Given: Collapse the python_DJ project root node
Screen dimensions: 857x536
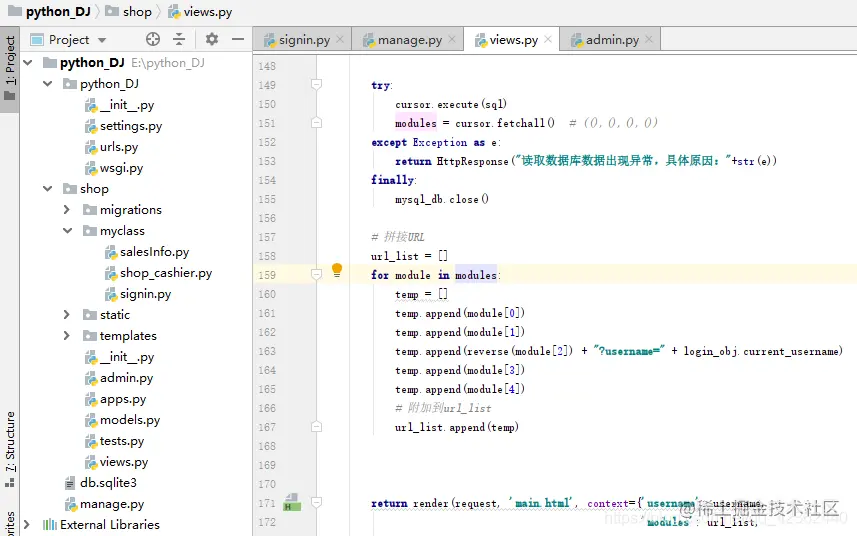Looking at the screenshot, I should pyautogui.click(x=28, y=63).
